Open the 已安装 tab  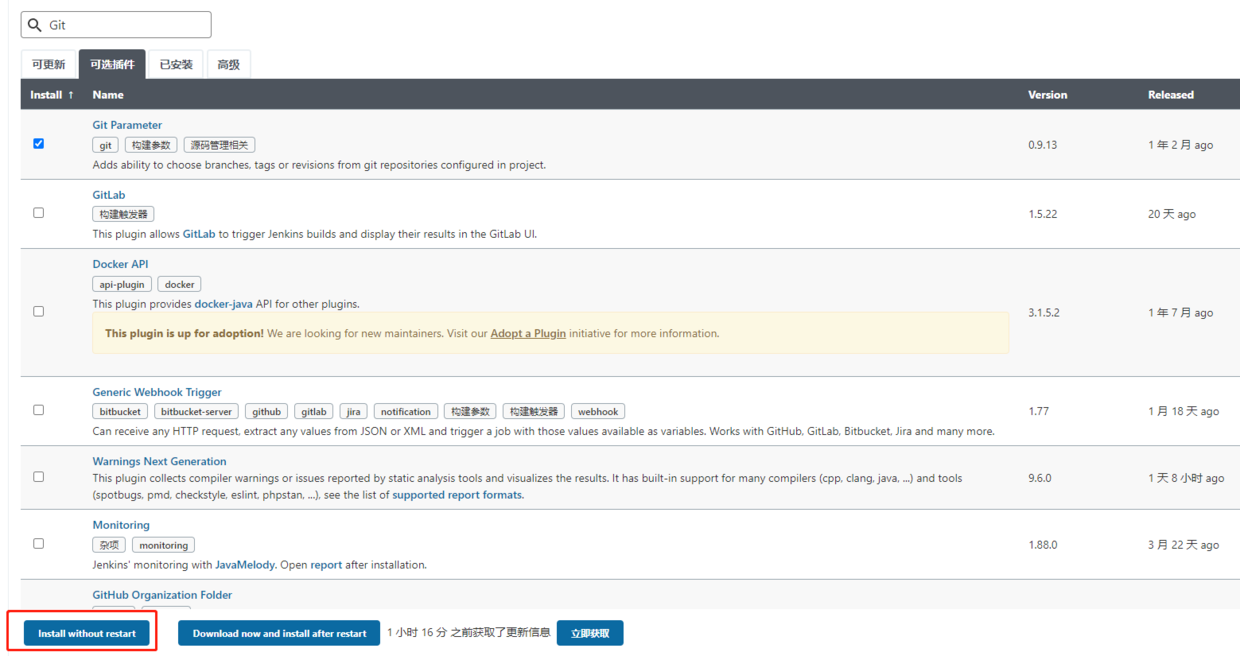point(176,64)
